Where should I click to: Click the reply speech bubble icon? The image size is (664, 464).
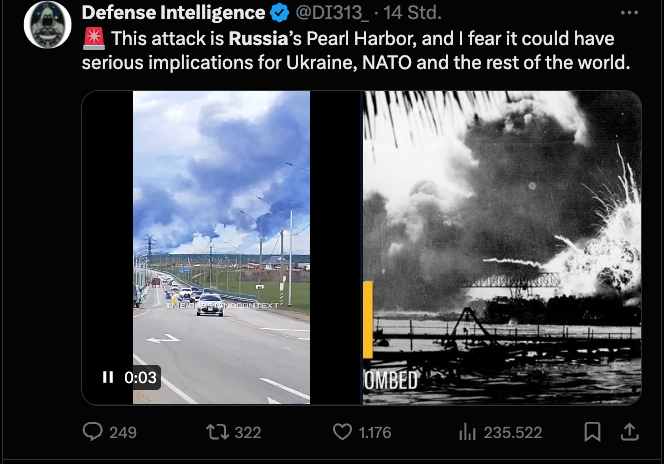pyautogui.click(x=93, y=432)
